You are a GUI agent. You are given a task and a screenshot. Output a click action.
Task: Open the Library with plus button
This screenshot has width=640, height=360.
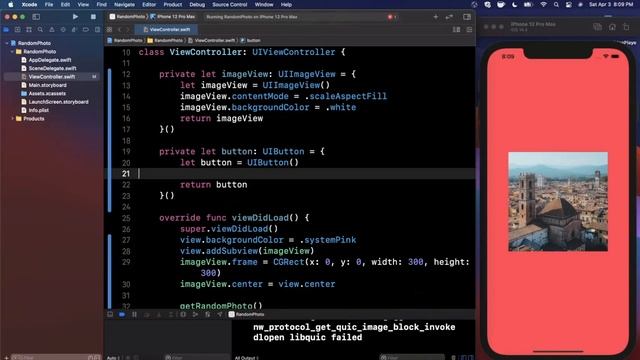(436, 17)
